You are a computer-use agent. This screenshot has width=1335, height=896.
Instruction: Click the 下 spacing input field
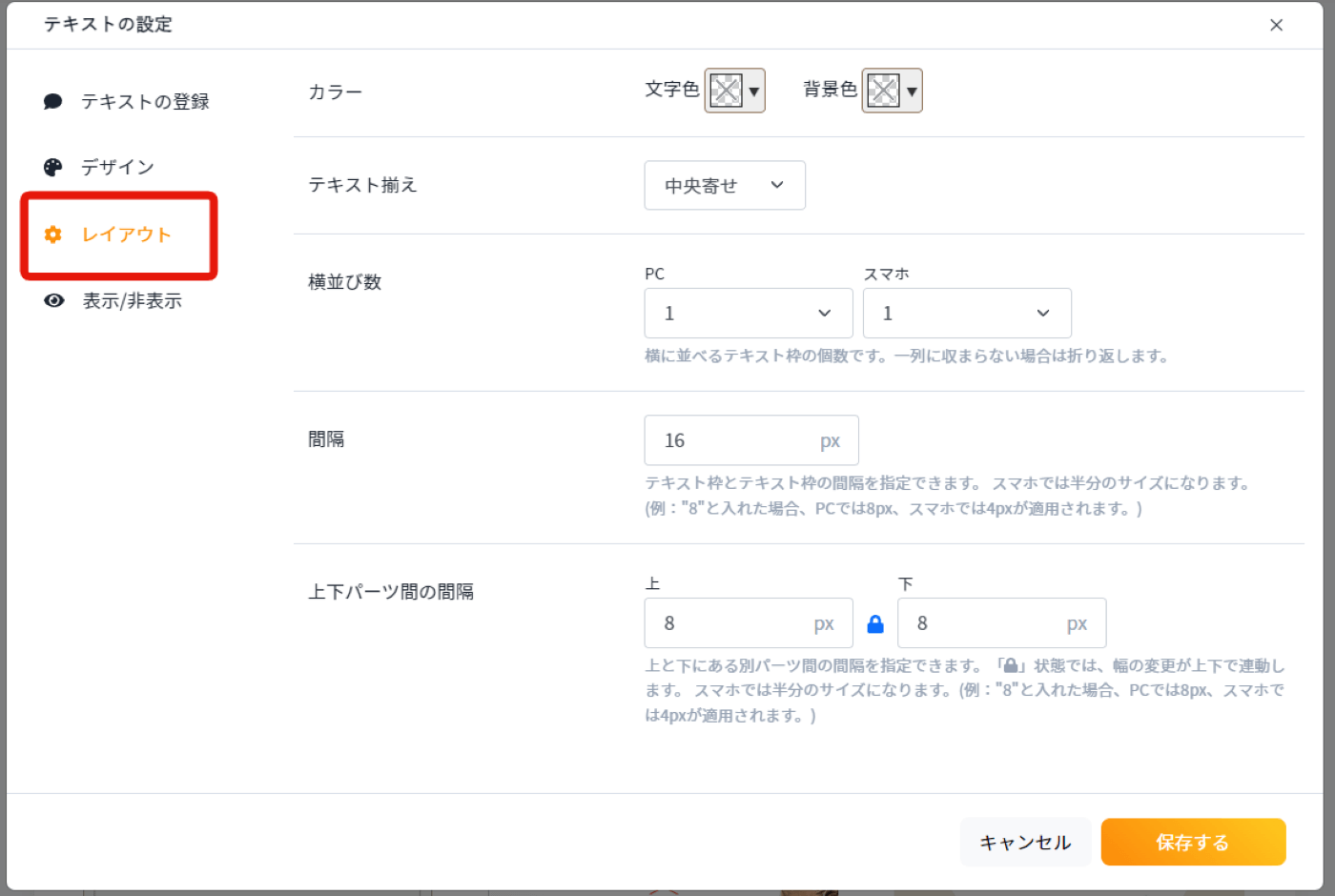pyautogui.click(x=1001, y=623)
